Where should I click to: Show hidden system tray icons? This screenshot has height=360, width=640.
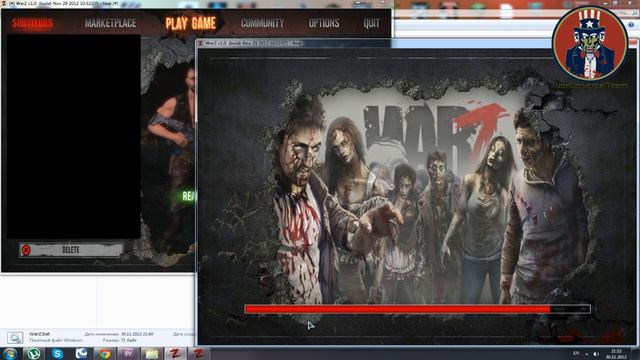[x=587, y=354]
